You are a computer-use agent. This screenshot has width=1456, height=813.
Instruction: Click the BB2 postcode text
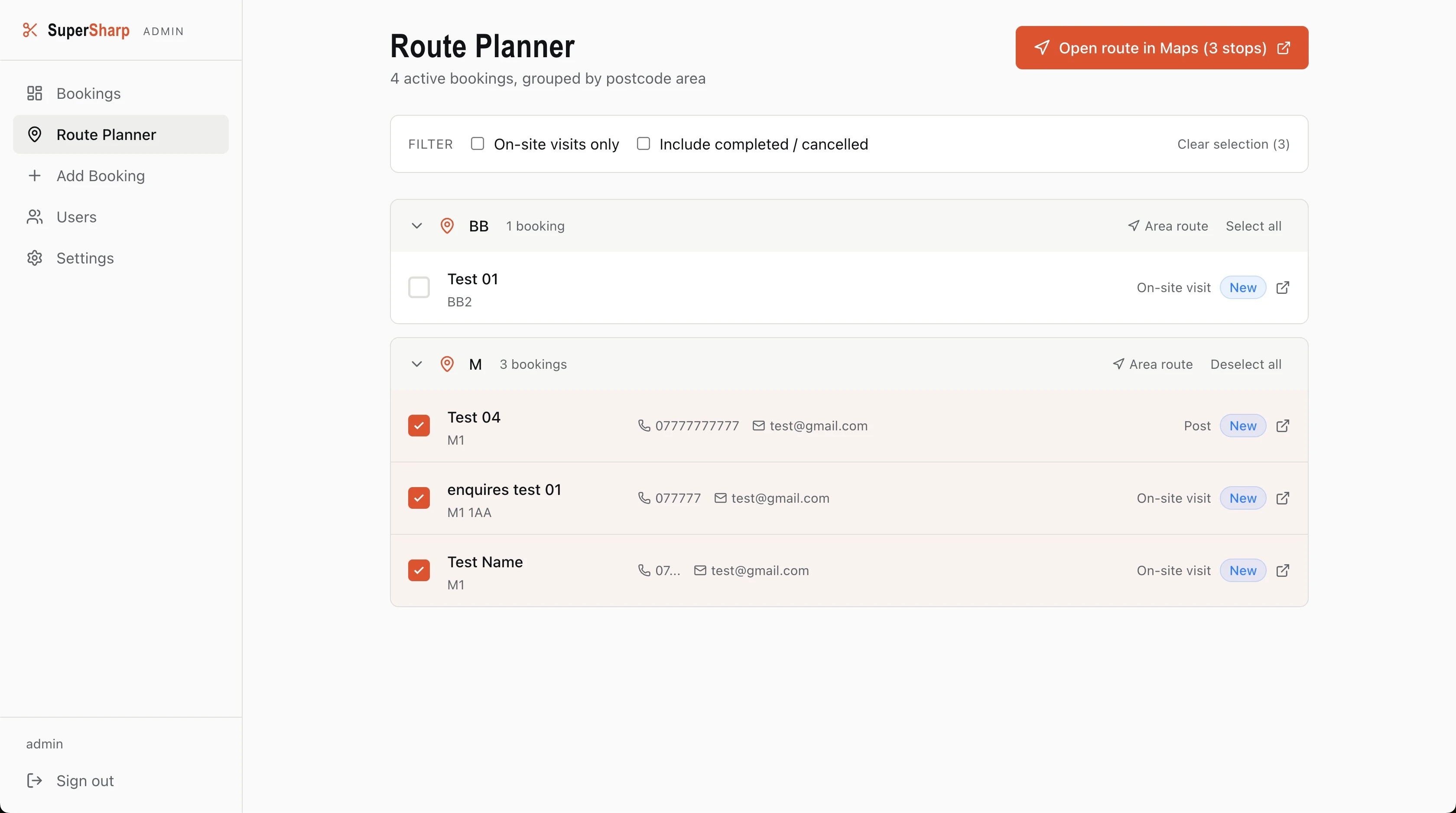pyautogui.click(x=459, y=302)
